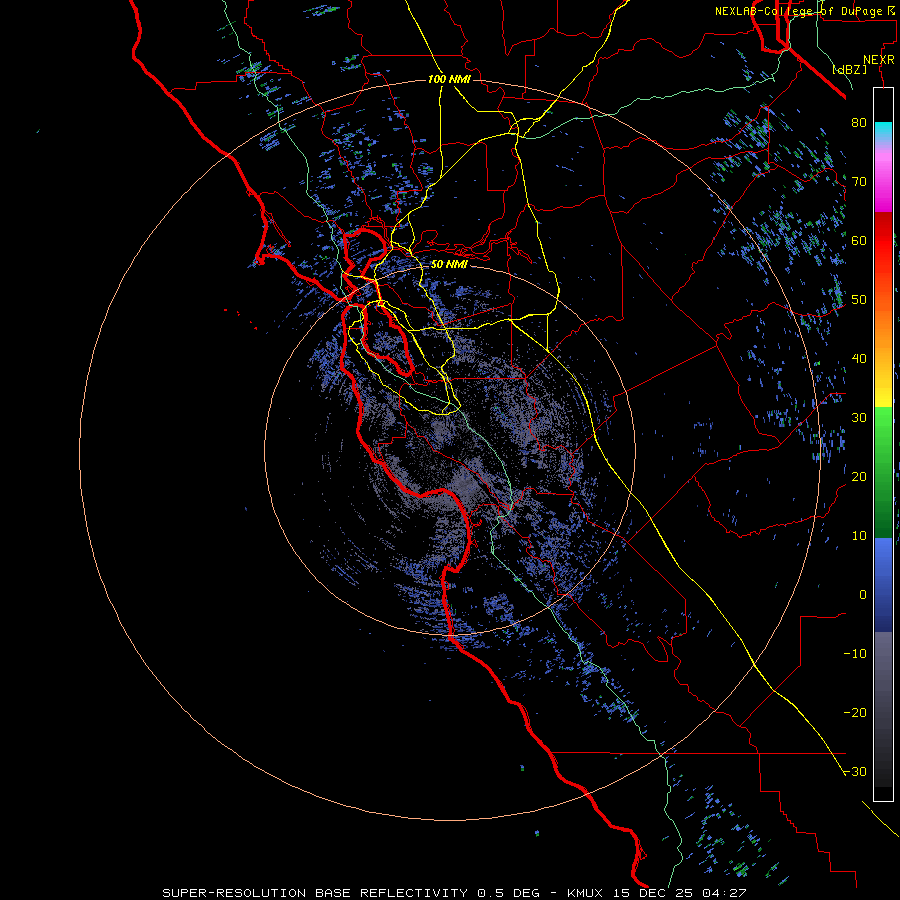This screenshot has width=900, height=900.
Task: Click the 80 dBZ scale value
Action: coord(859,122)
